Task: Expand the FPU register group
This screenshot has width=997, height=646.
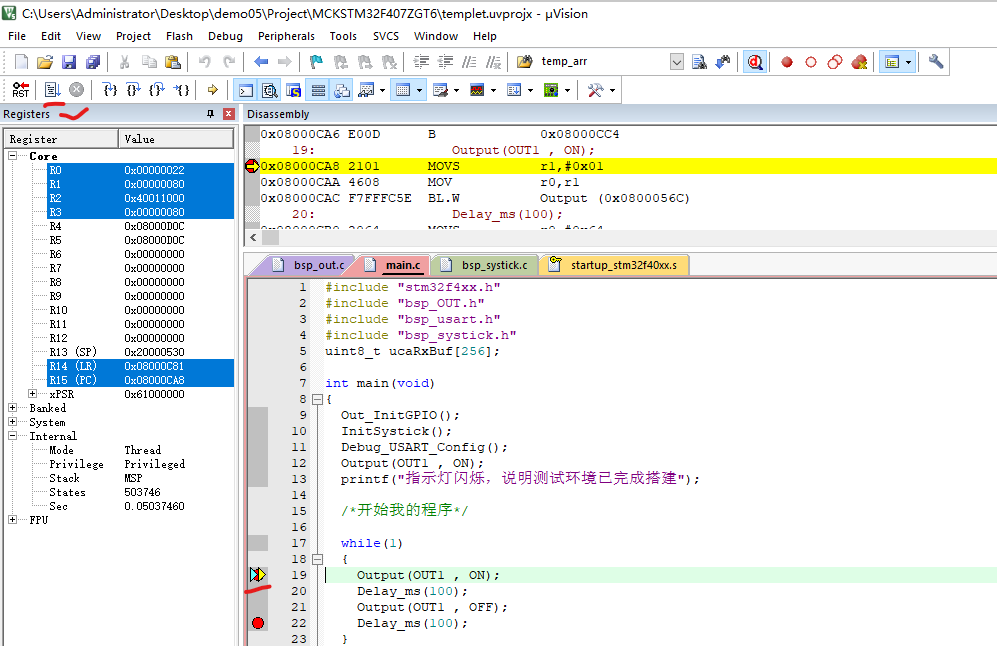Action: (12, 519)
